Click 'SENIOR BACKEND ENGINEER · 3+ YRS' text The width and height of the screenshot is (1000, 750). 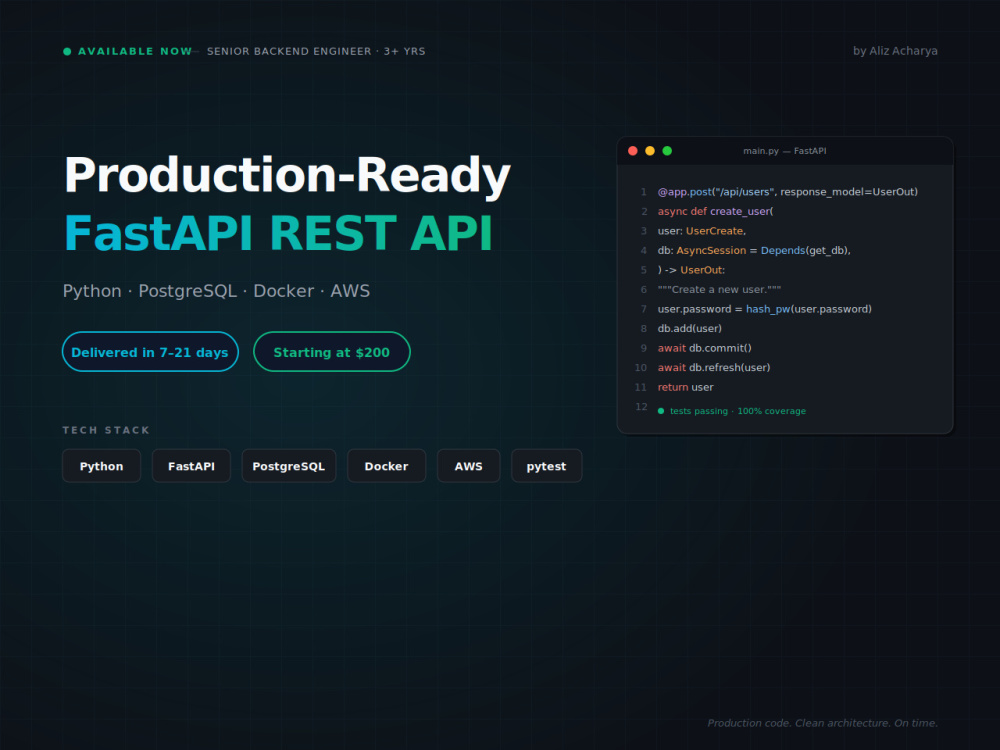(x=316, y=52)
